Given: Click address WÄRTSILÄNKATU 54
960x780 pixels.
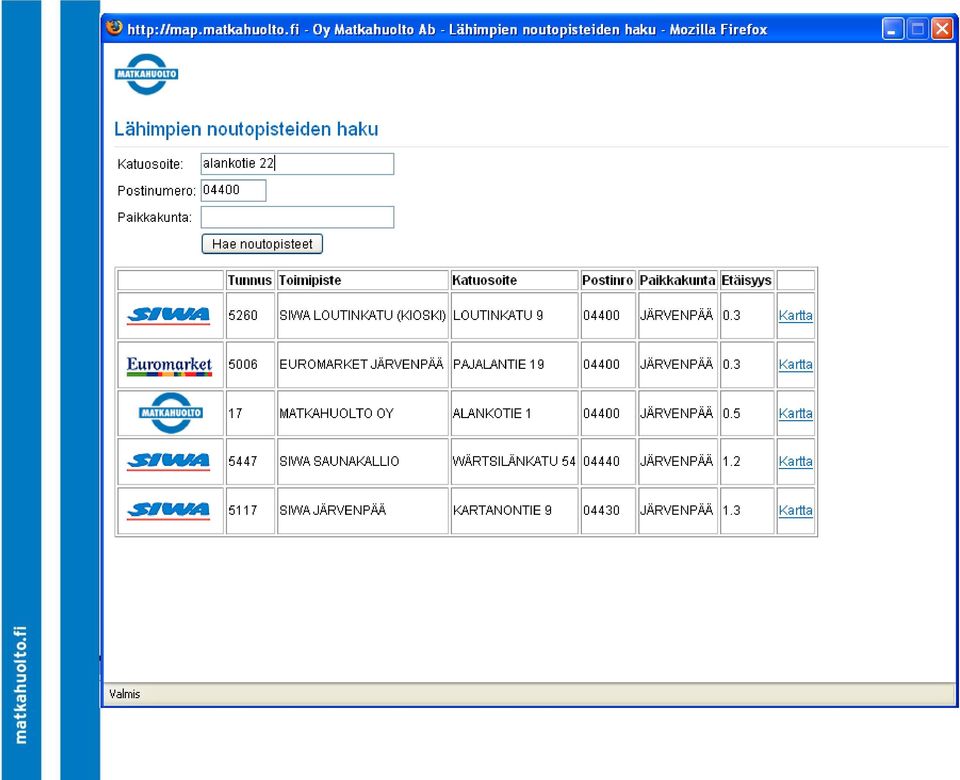Looking at the screenshot, I should pyautogui.click(x=514, y=461).
